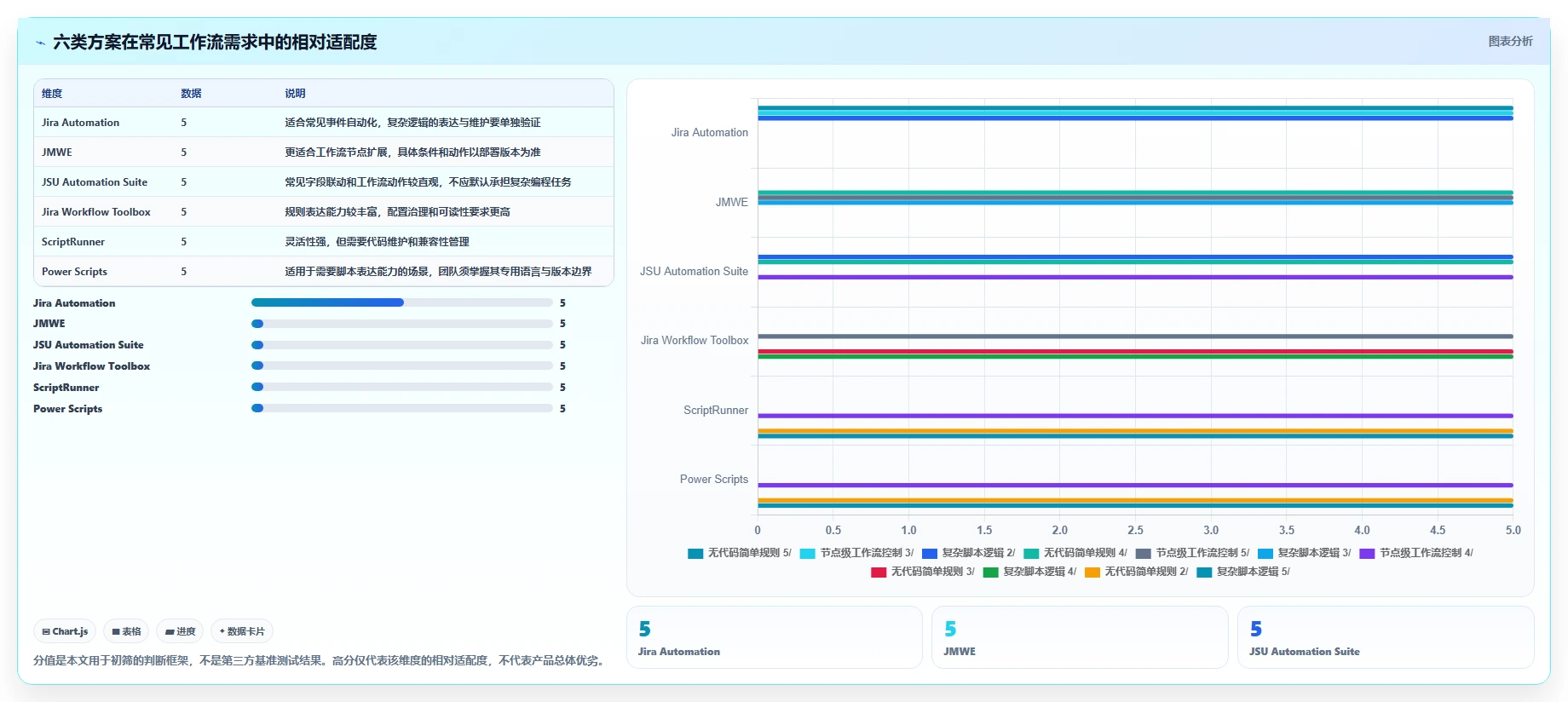Toggle legend entry 复杂脚本逻辑 5/
The height and width of the screenshot is (702, 1568).
[x=1244, y=572]
